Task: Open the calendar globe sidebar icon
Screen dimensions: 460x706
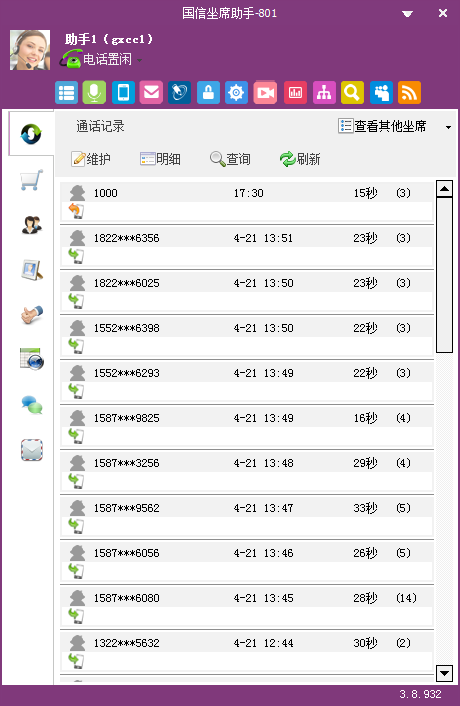Action: pyautogui.click(x=32, y=359)
